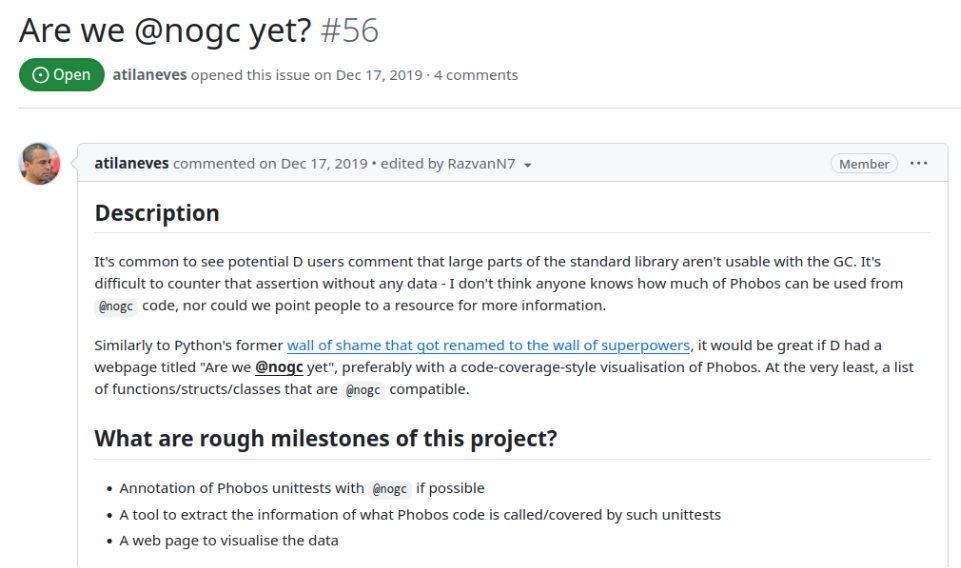The image size is (961, 568).
Task: Click the edited by RazvanN7 text
Action: click(x=448, y=164)
